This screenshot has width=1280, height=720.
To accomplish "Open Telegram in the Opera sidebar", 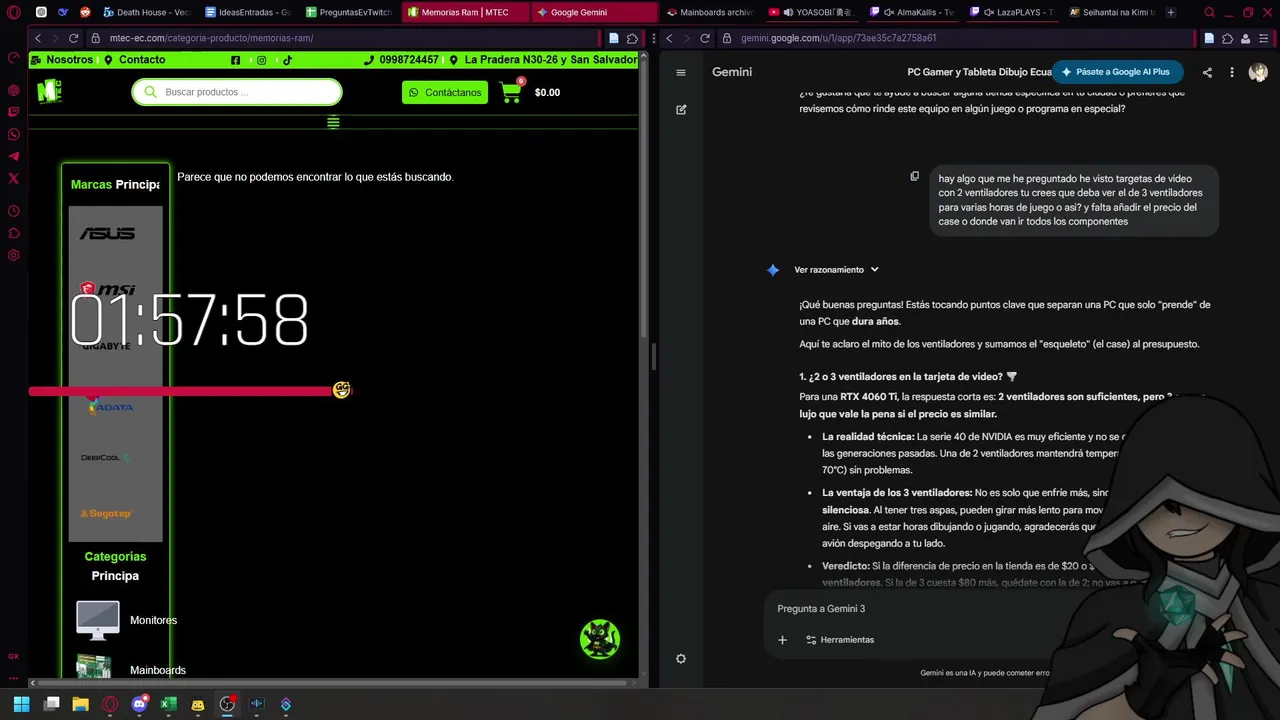I will pyautogui.click(x=14, y=156).
